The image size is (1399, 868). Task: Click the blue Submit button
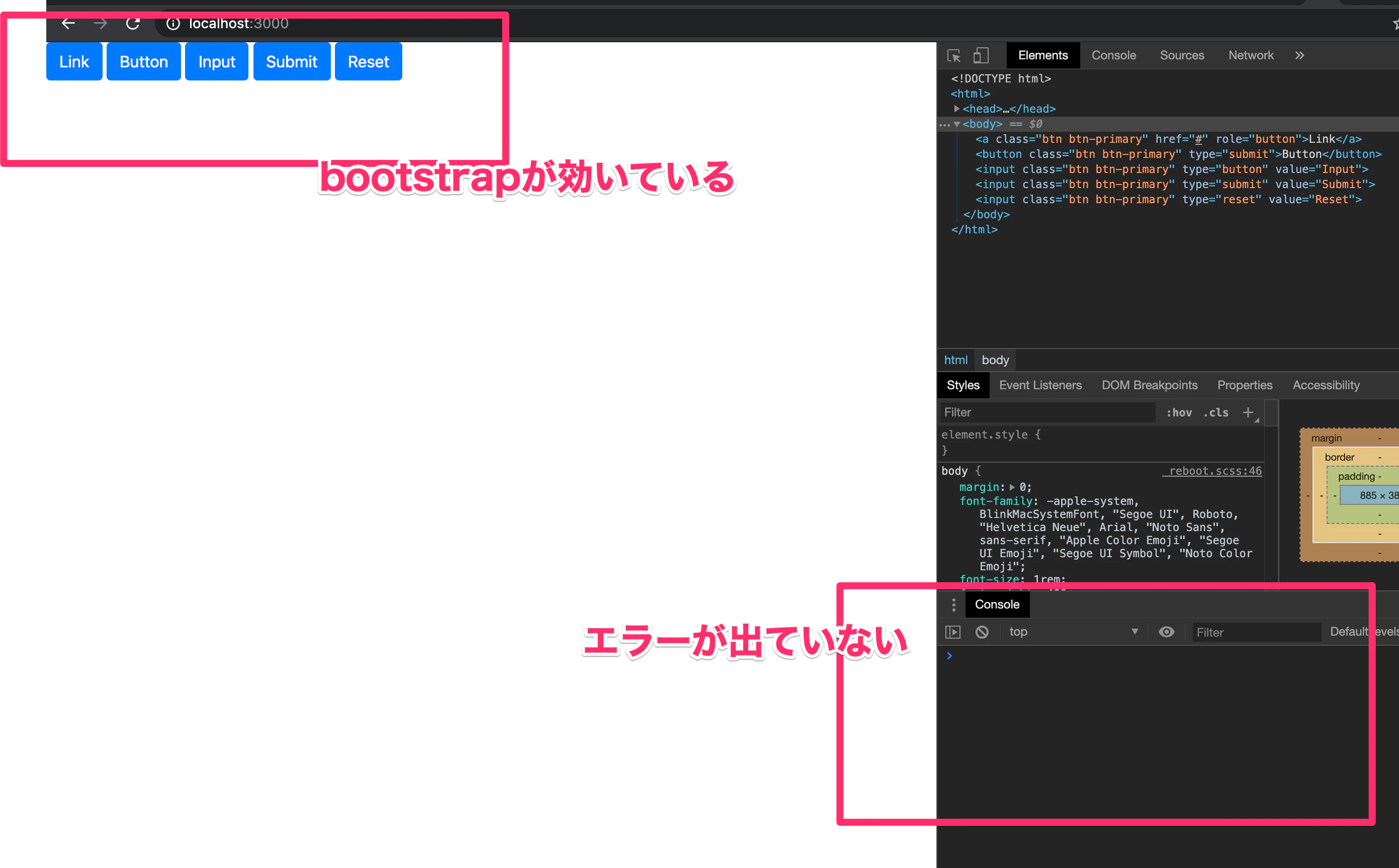tap(292, 61)
